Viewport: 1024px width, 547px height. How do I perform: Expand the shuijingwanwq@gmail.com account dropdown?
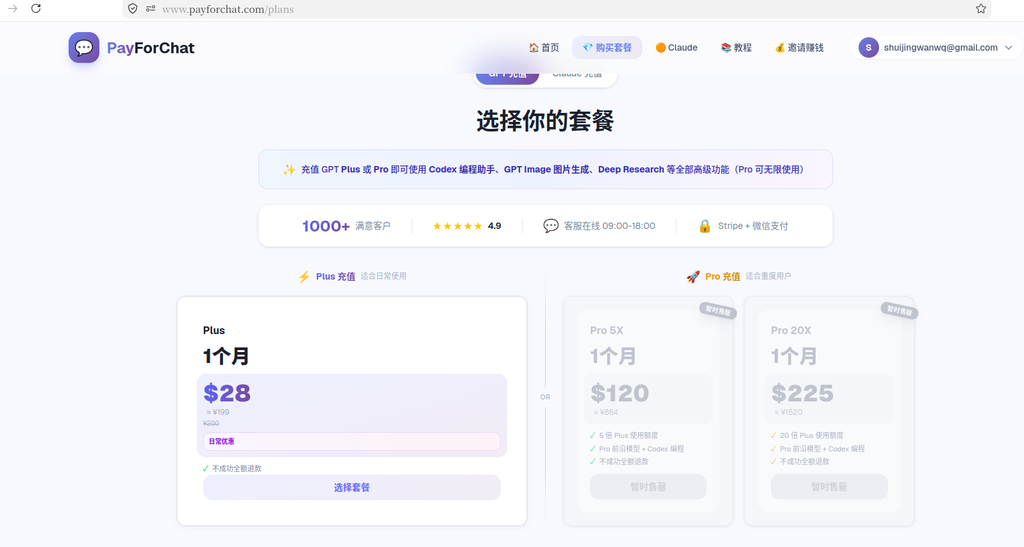click(936, 48)
